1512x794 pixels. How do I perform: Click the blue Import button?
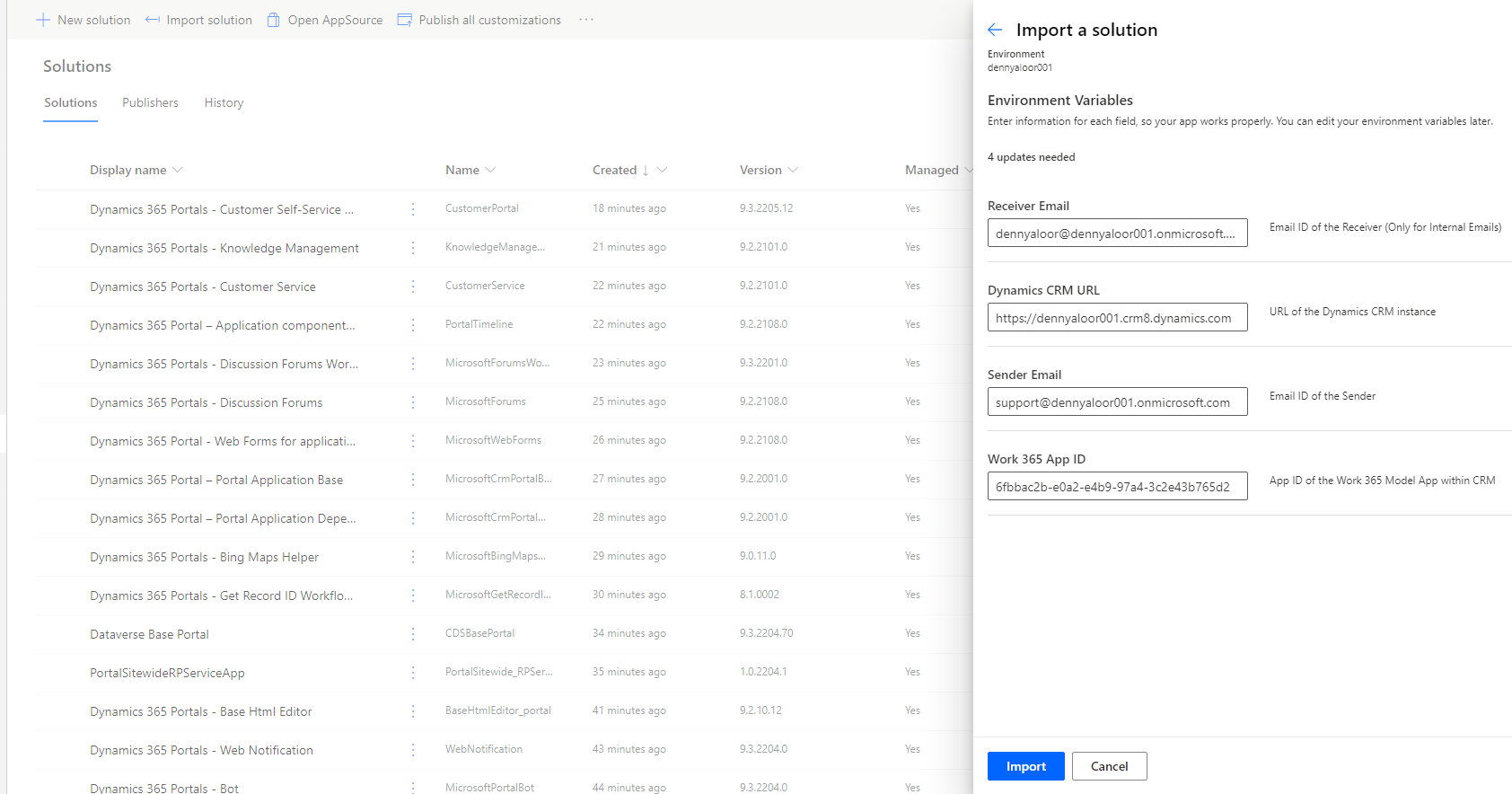point(1026,766)
